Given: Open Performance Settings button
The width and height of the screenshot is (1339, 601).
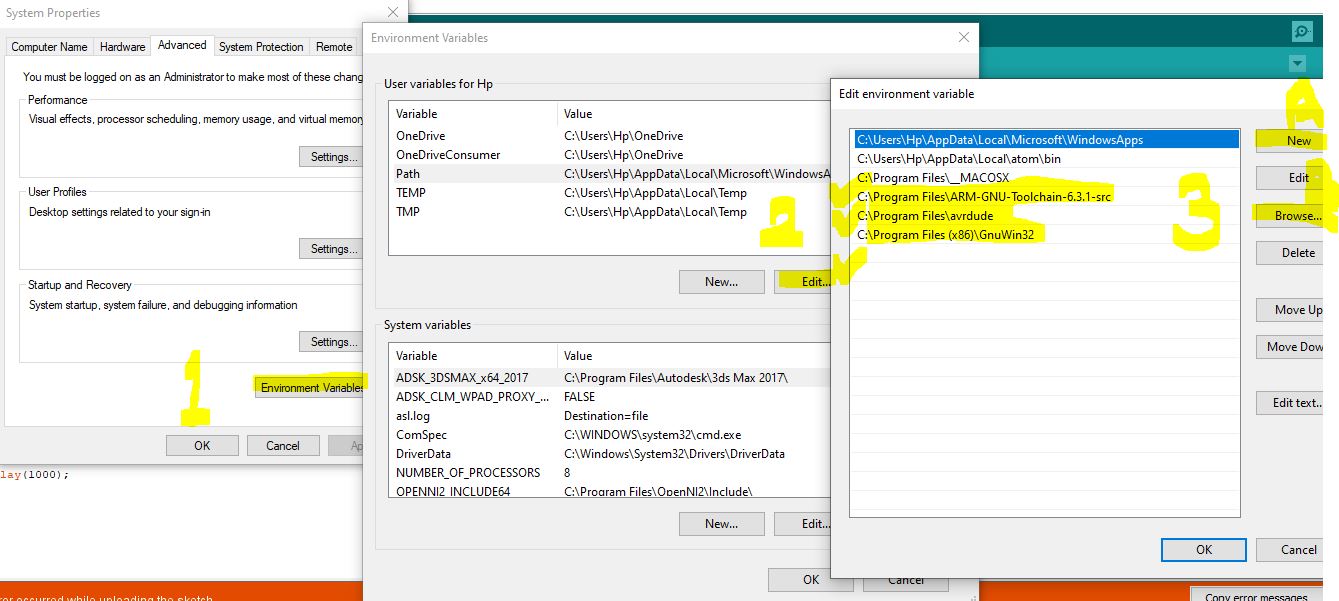Looking at the screenshot, I should pos(333,157).
